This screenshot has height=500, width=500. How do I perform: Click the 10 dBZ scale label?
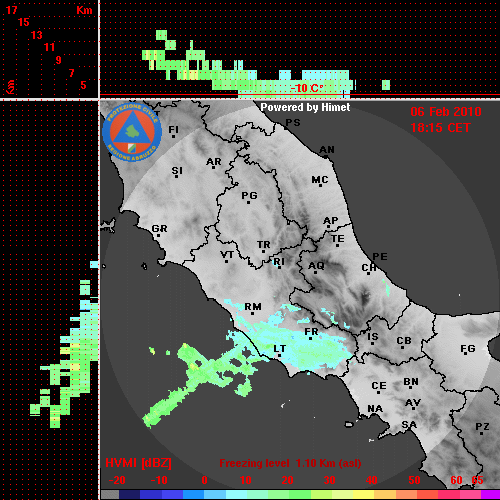[246, 480]
